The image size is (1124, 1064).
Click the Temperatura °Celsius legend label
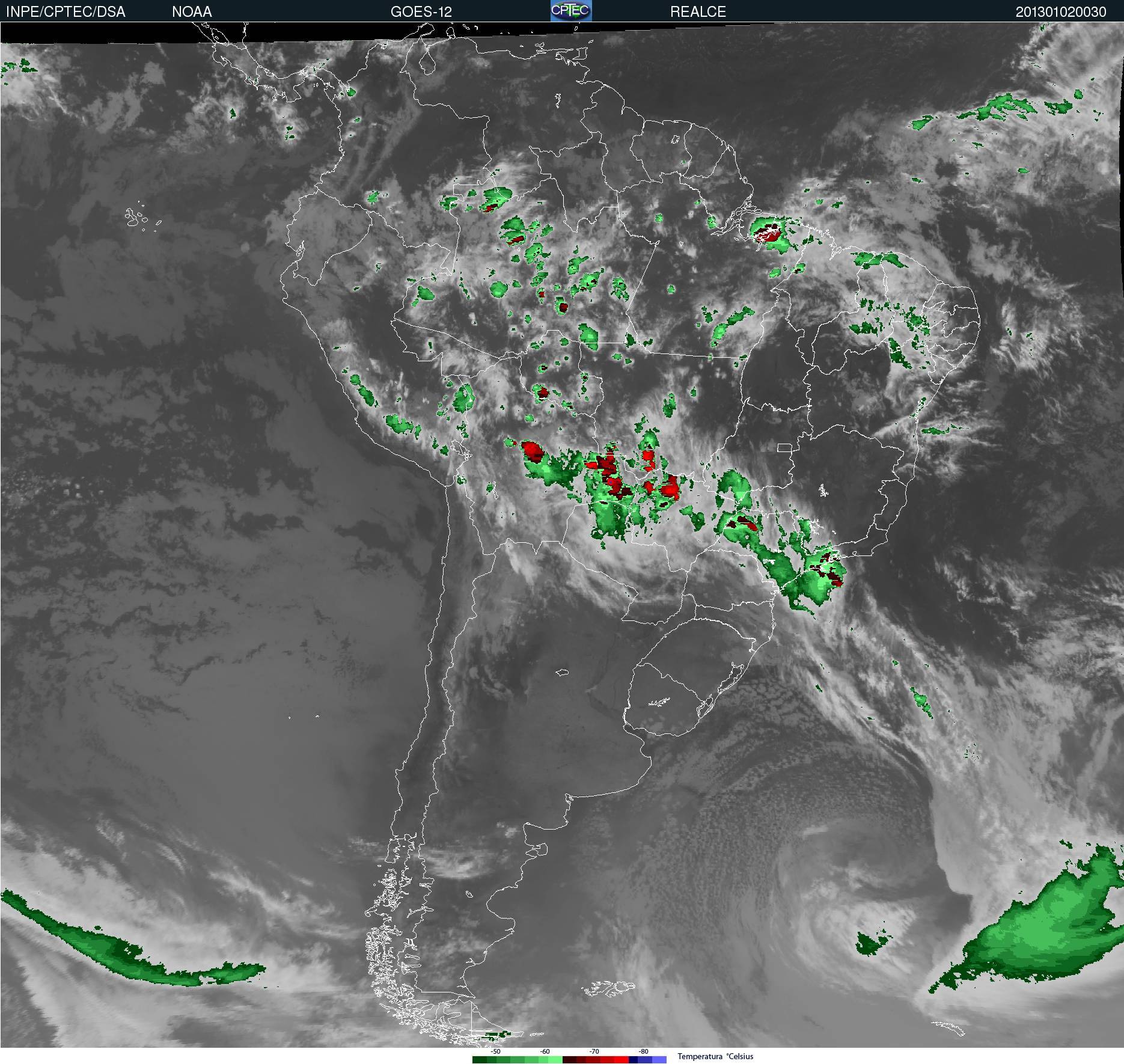[x=715, y=1056]
